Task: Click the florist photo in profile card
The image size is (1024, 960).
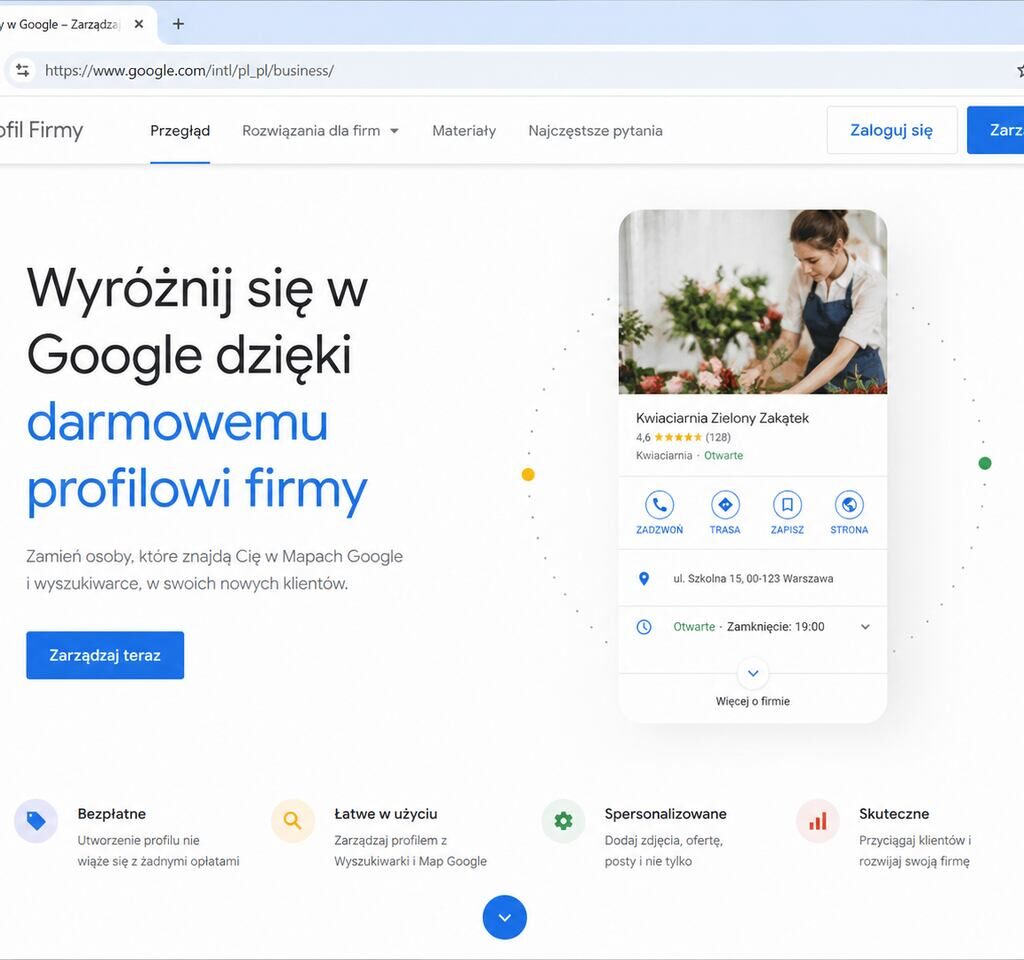Action: pyautogui.click(x=753, y=302)
